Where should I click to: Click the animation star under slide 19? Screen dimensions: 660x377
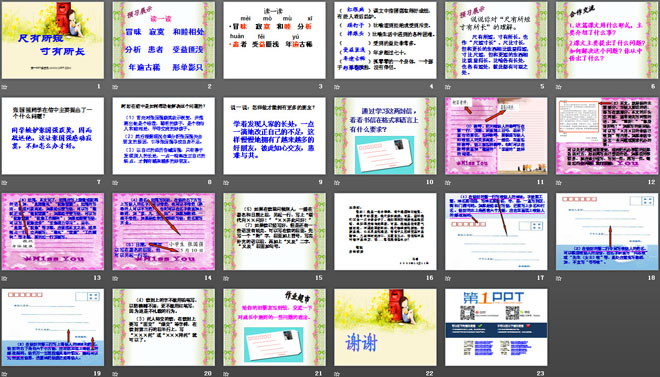click(x=5, y=373)
